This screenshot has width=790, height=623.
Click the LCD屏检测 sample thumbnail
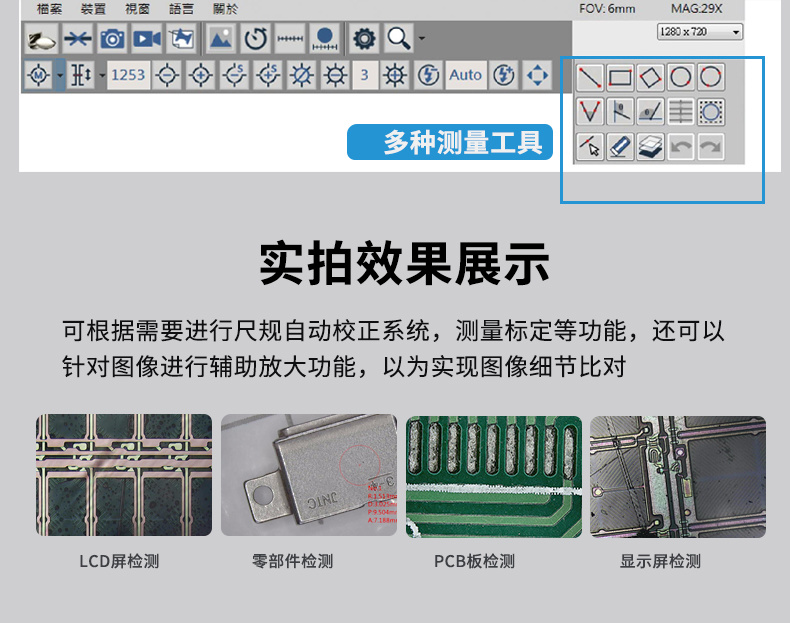coord(124,475)
